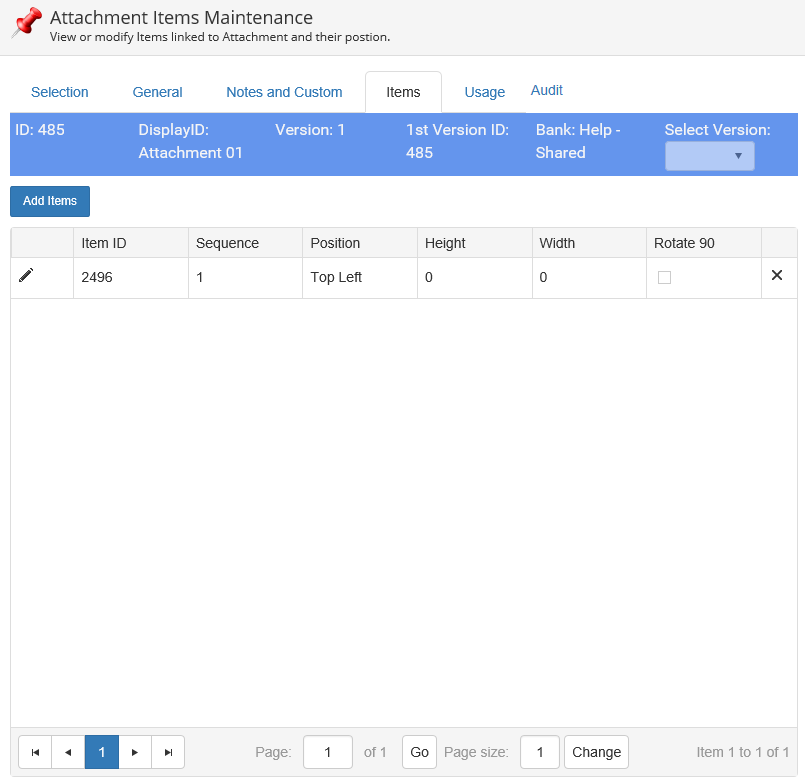Image resolution: width=805 pixels, height=779 pixels.
Task: Click the red pushpin icon in header
Action: click(x=27, y=24)
